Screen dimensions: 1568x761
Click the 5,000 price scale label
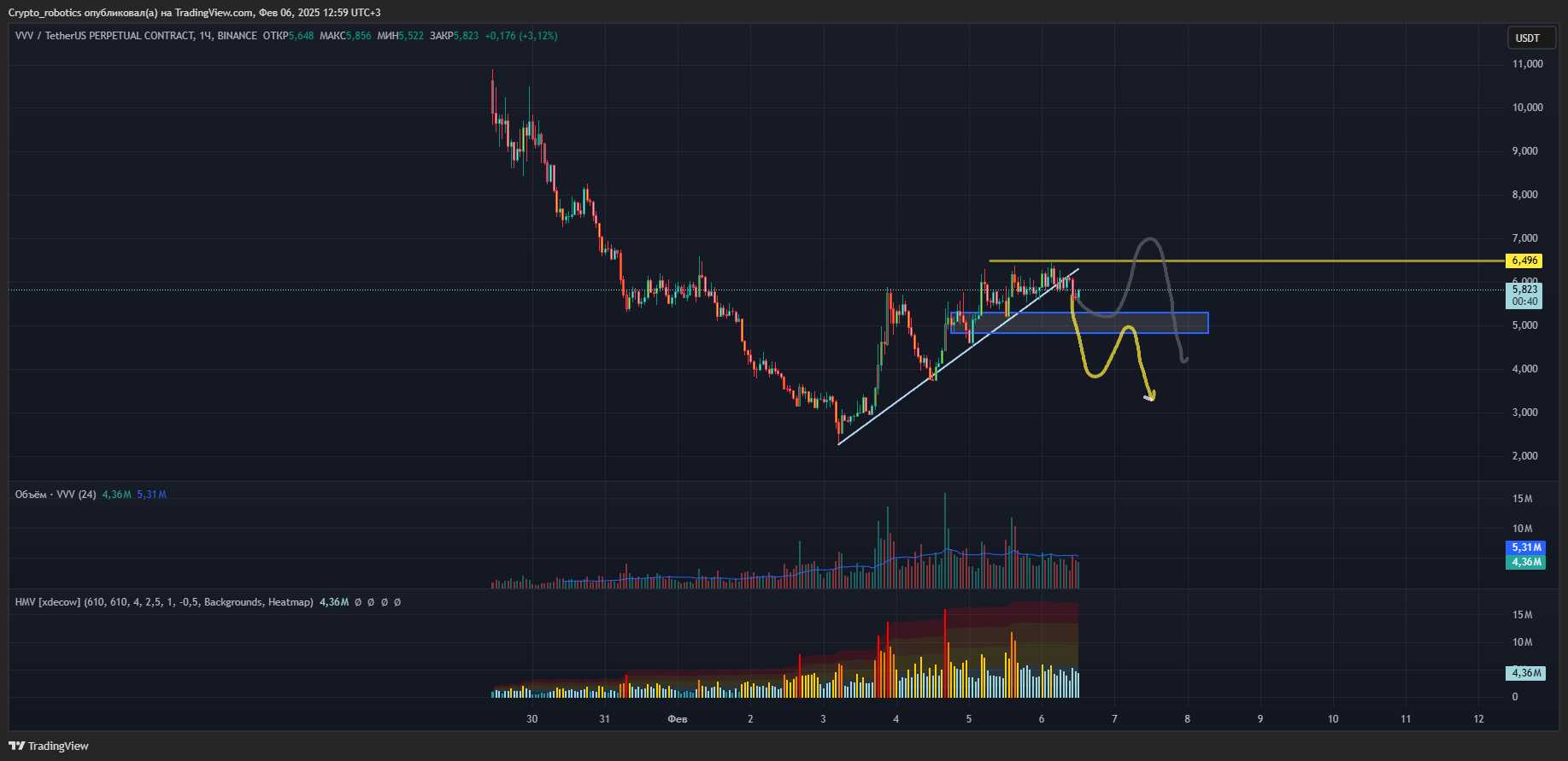pos(1524,325)
